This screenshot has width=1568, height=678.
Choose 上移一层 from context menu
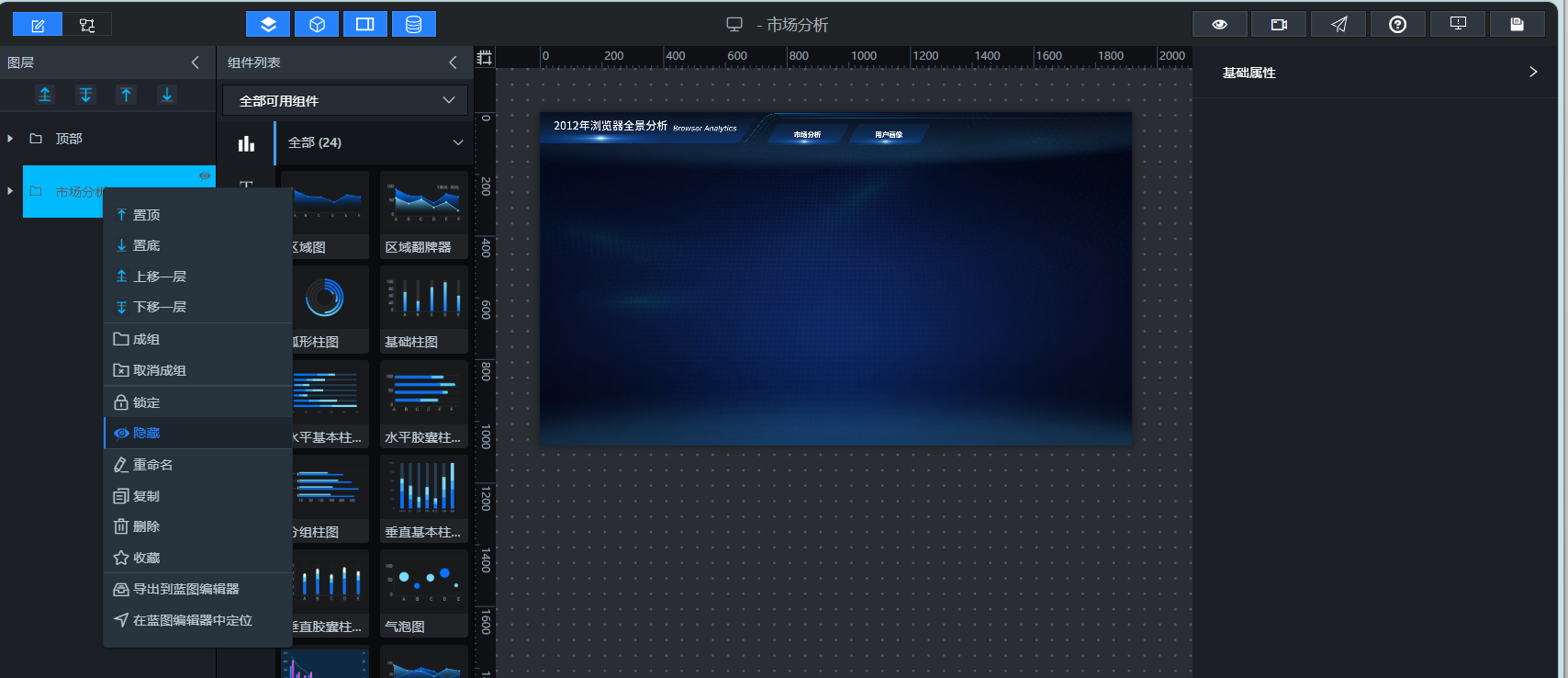pos(197,277)
